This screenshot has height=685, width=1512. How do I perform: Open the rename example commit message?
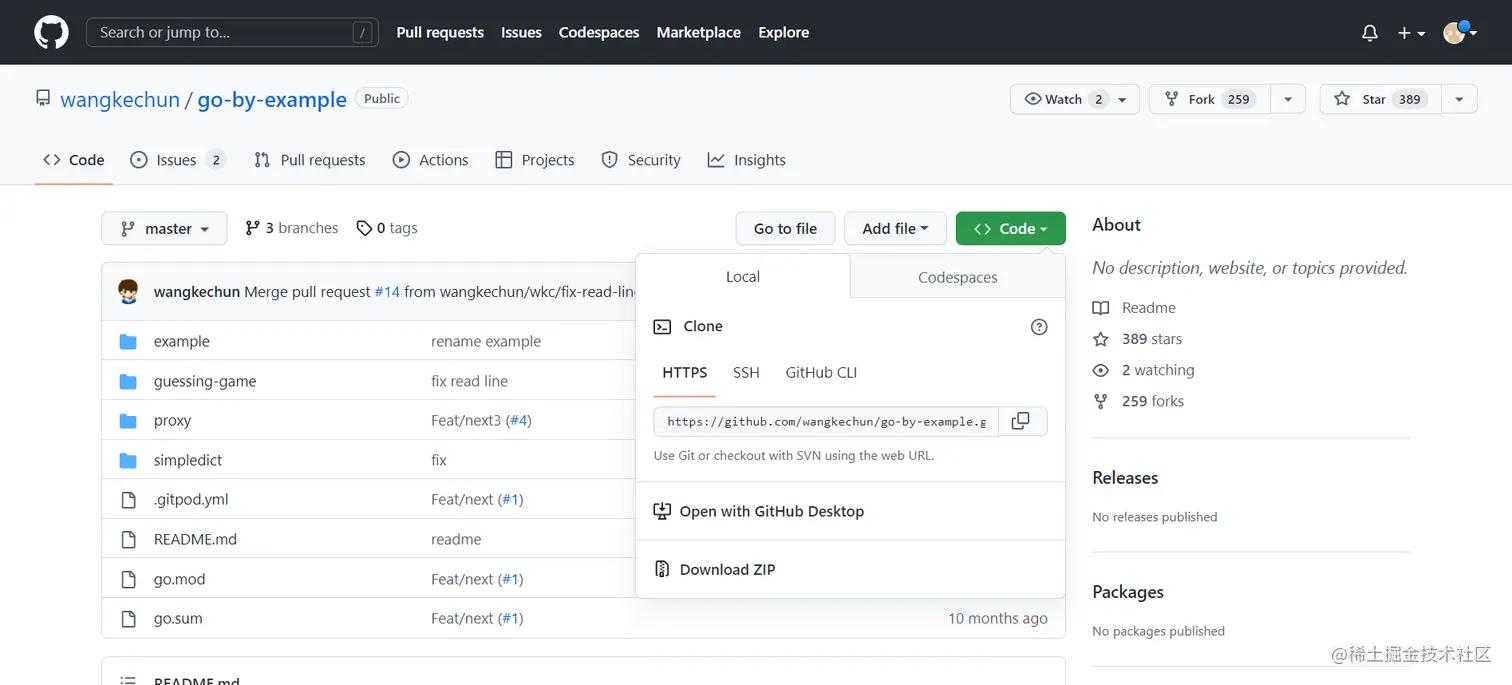click(x=486, y=341)
